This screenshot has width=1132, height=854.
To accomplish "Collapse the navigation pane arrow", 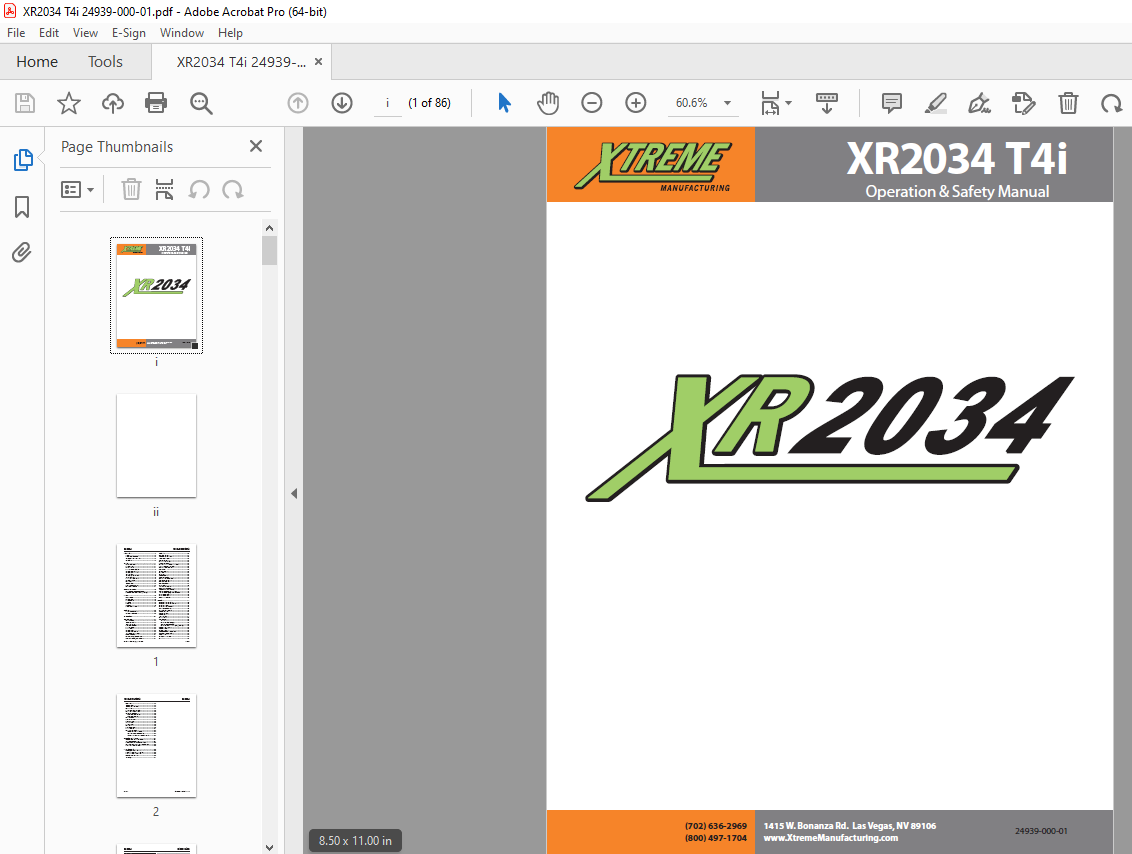I will [294, 494].
